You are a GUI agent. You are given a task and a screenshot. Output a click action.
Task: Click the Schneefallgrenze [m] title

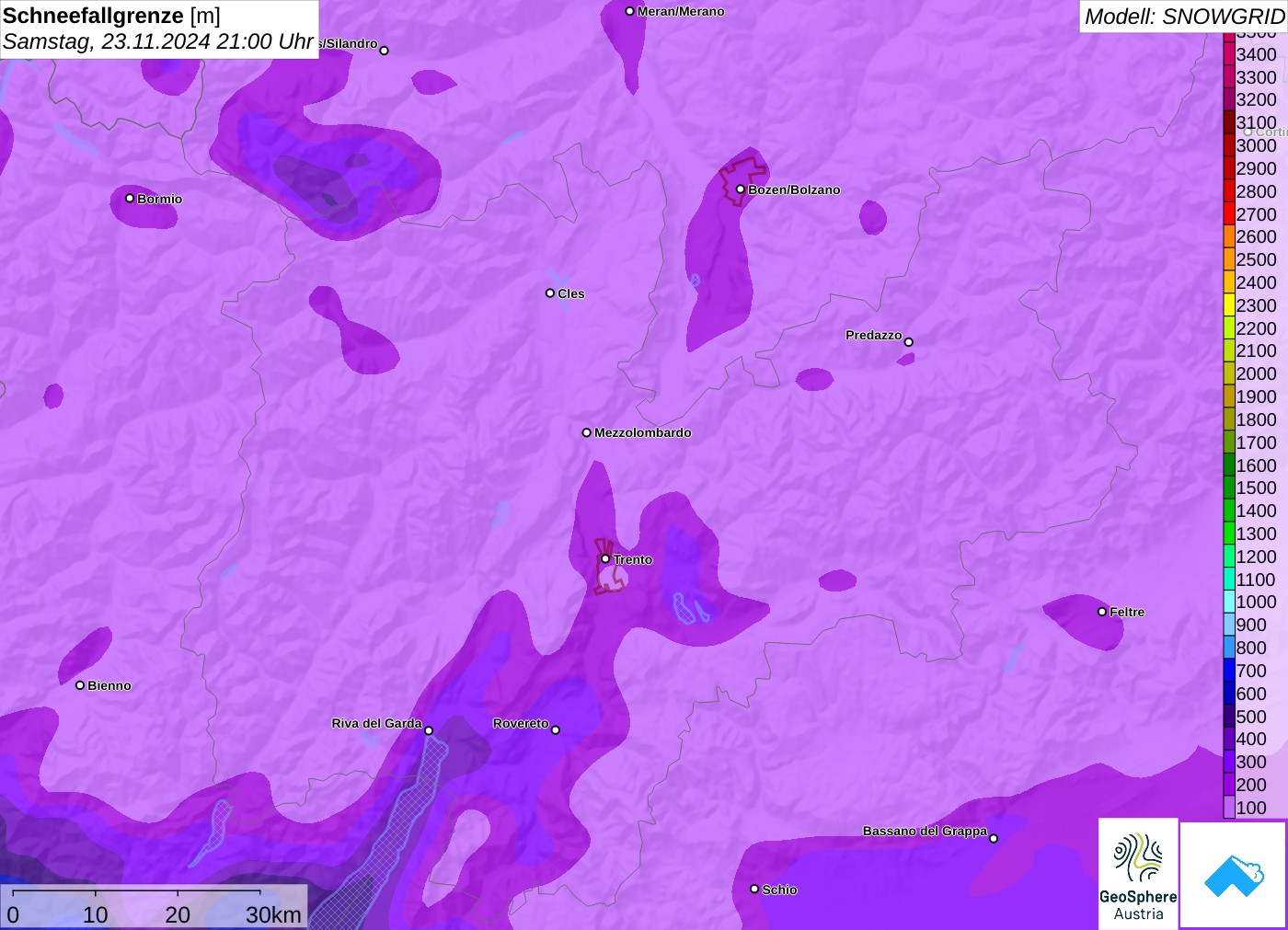111,16
